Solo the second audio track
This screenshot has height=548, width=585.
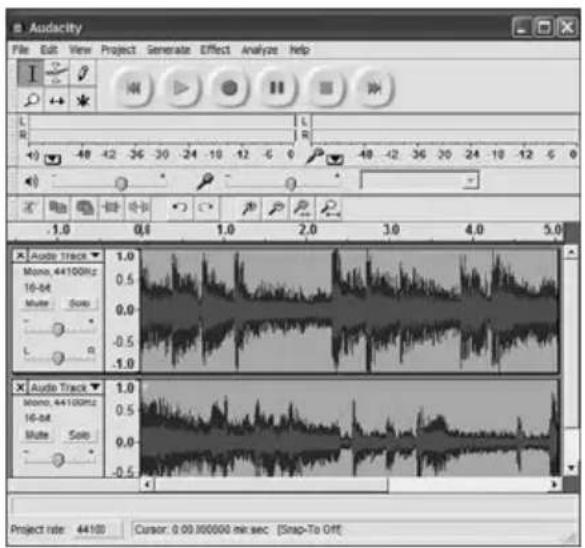coord(79,435)
